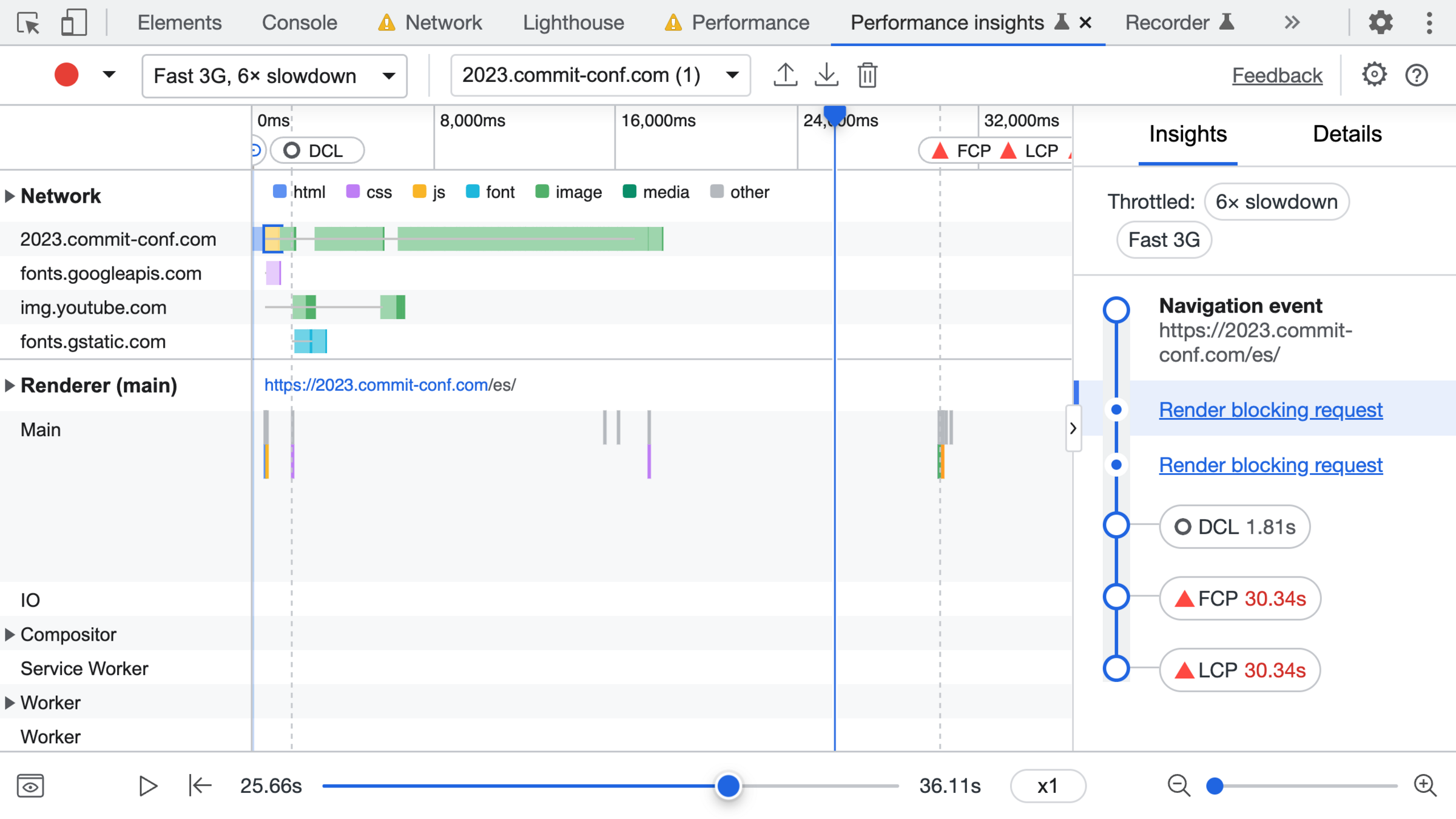
Task: Open the Lighthouse tab
Action: (573, 23)
